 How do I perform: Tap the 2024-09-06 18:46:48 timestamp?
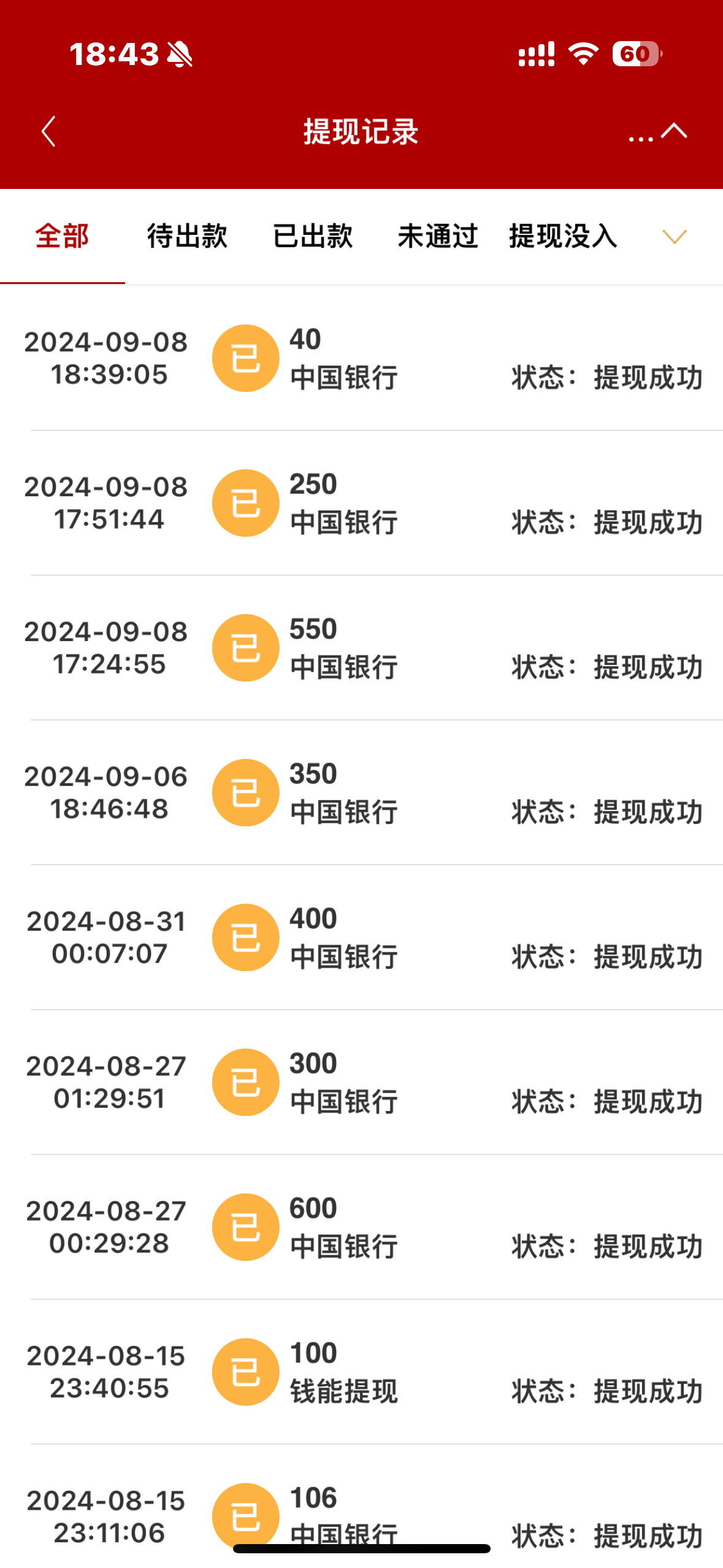click(x=106, y=793)
